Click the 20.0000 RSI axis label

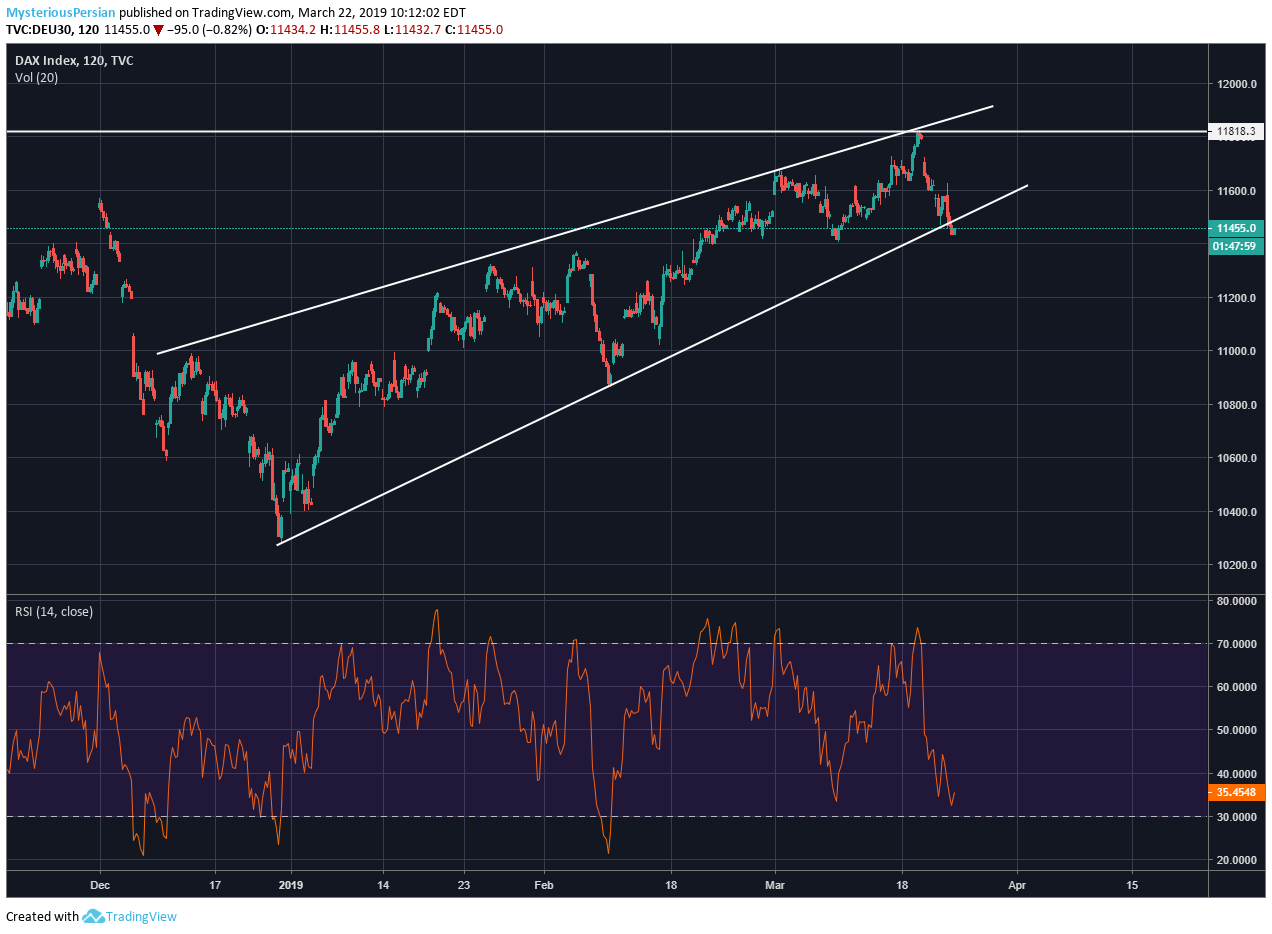click(x=1236, y=860)
